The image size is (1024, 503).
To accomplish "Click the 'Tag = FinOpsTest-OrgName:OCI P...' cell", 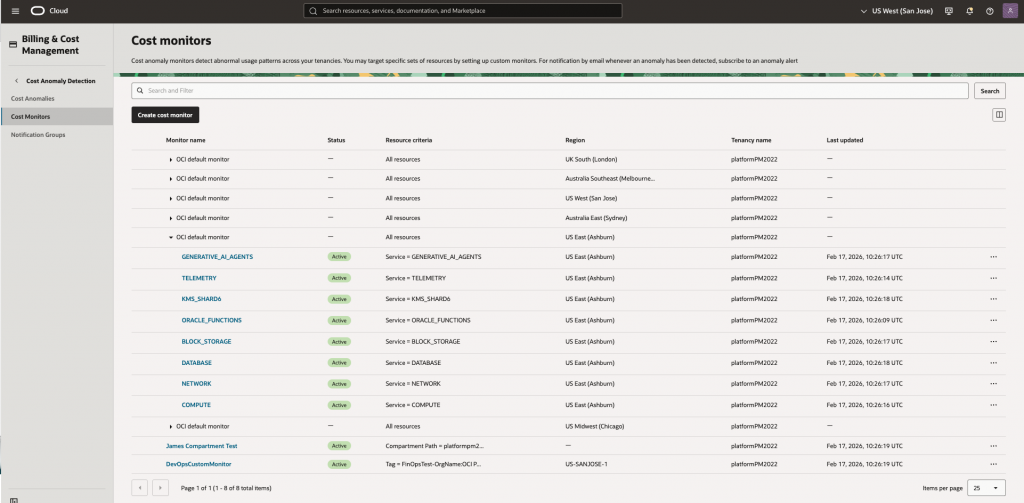I will tap(434, 464).
